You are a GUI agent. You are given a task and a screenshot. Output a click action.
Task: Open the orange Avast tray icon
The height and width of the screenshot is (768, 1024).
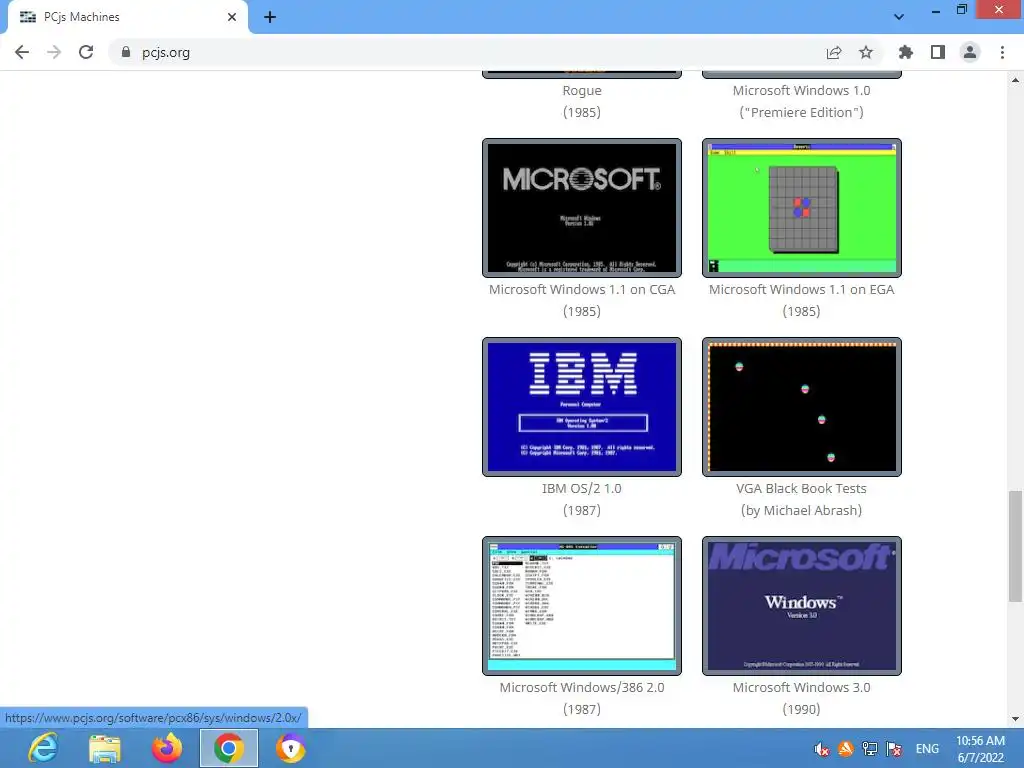click(x=846, y=749)
